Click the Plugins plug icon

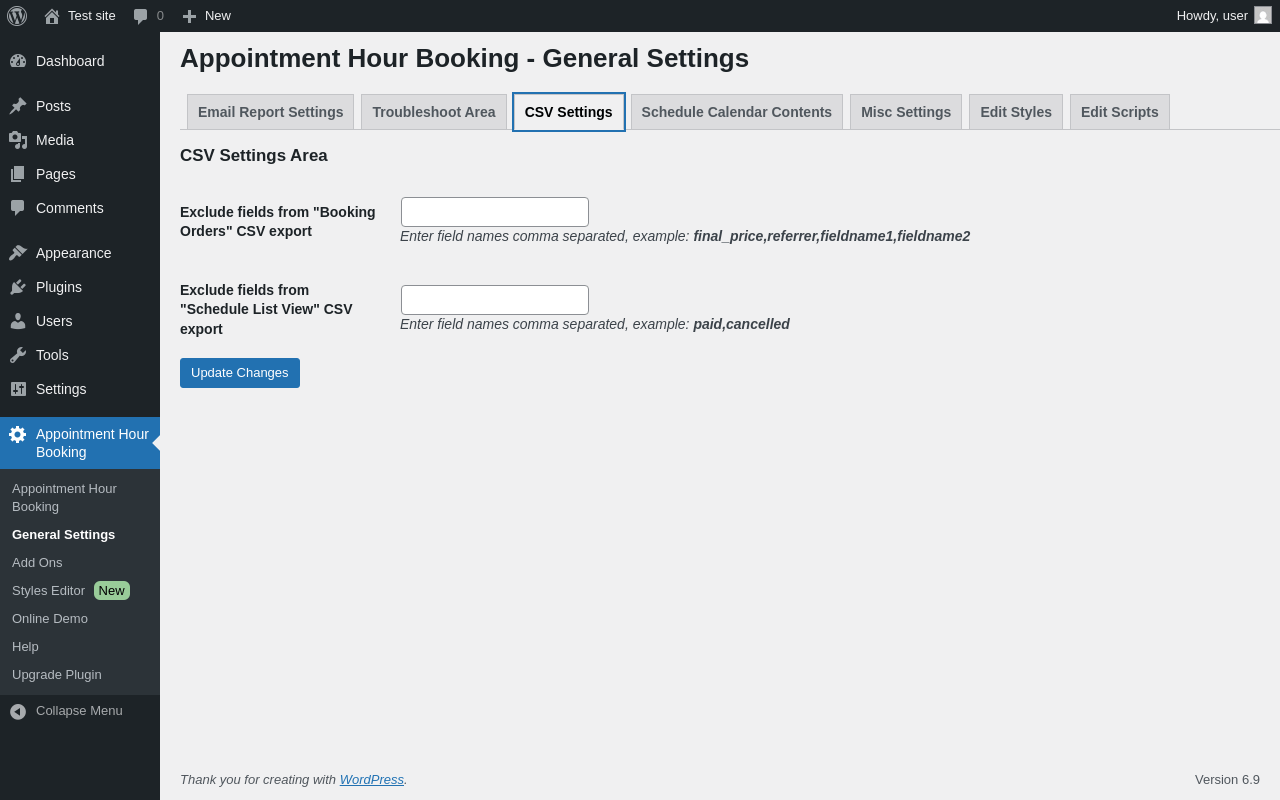click(x=18, y=287)
